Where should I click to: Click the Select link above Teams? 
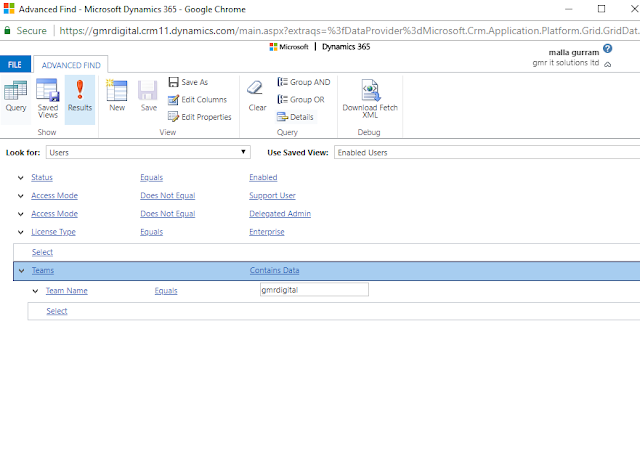(42, 252)
